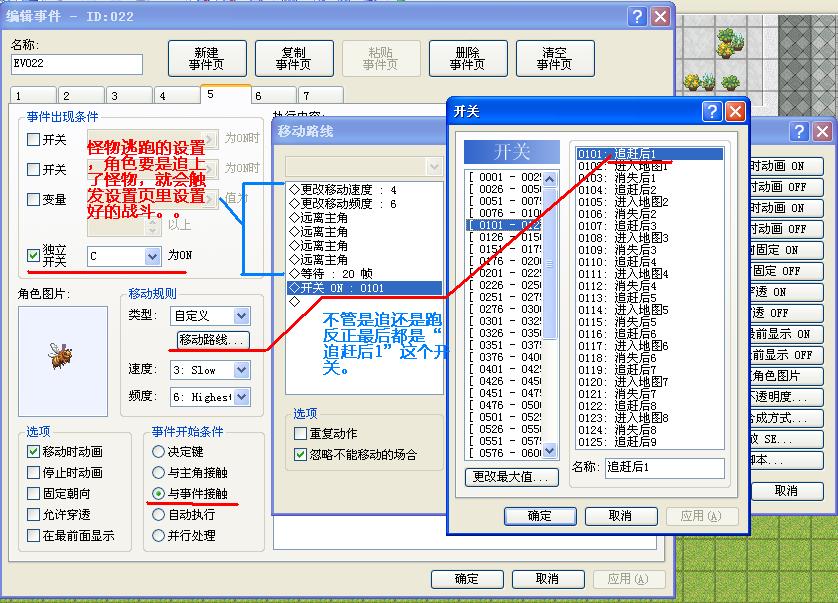Uncheck the 独立开关 condition checkbox
The height and width of the screenshot is (603, 838).
tap(33, 255)
